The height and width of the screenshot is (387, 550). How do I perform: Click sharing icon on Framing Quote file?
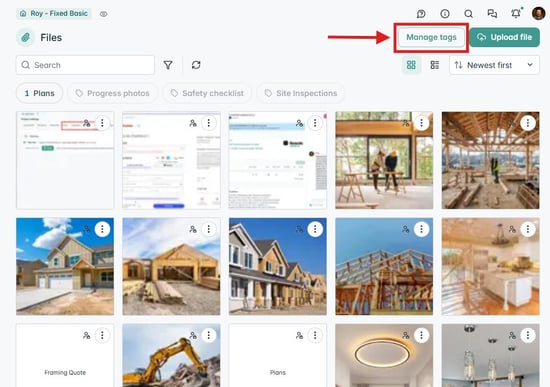(86, 335)
